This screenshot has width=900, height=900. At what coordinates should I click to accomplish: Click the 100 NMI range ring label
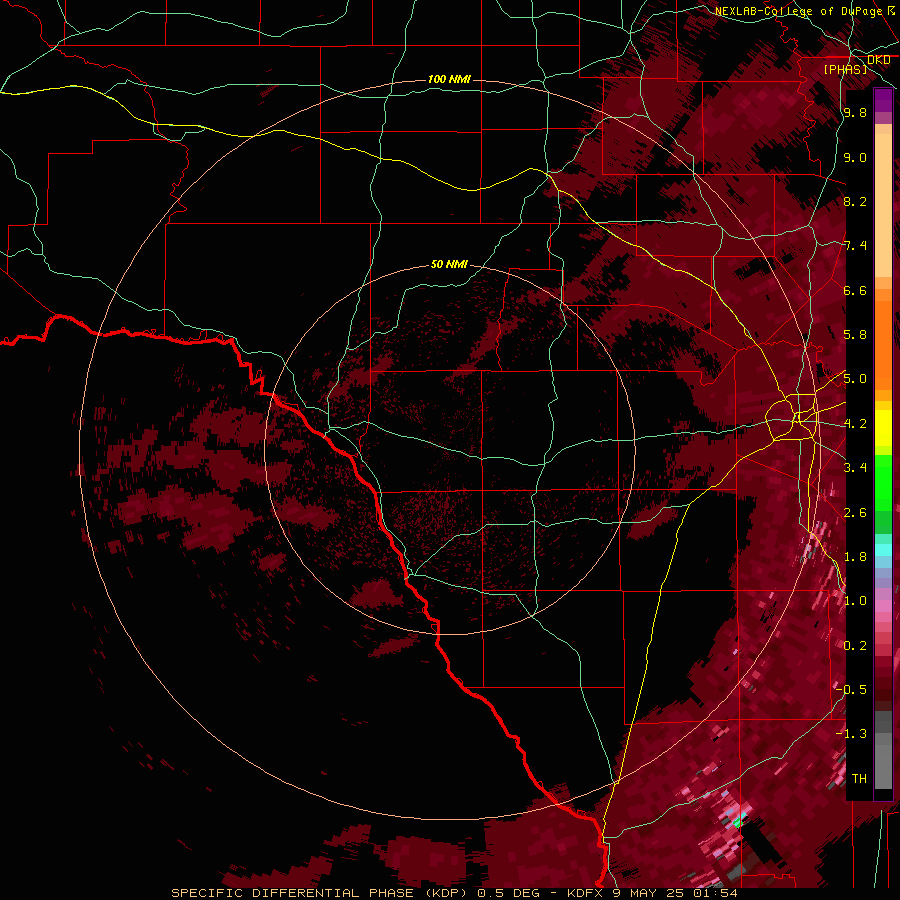click(449, 79)
